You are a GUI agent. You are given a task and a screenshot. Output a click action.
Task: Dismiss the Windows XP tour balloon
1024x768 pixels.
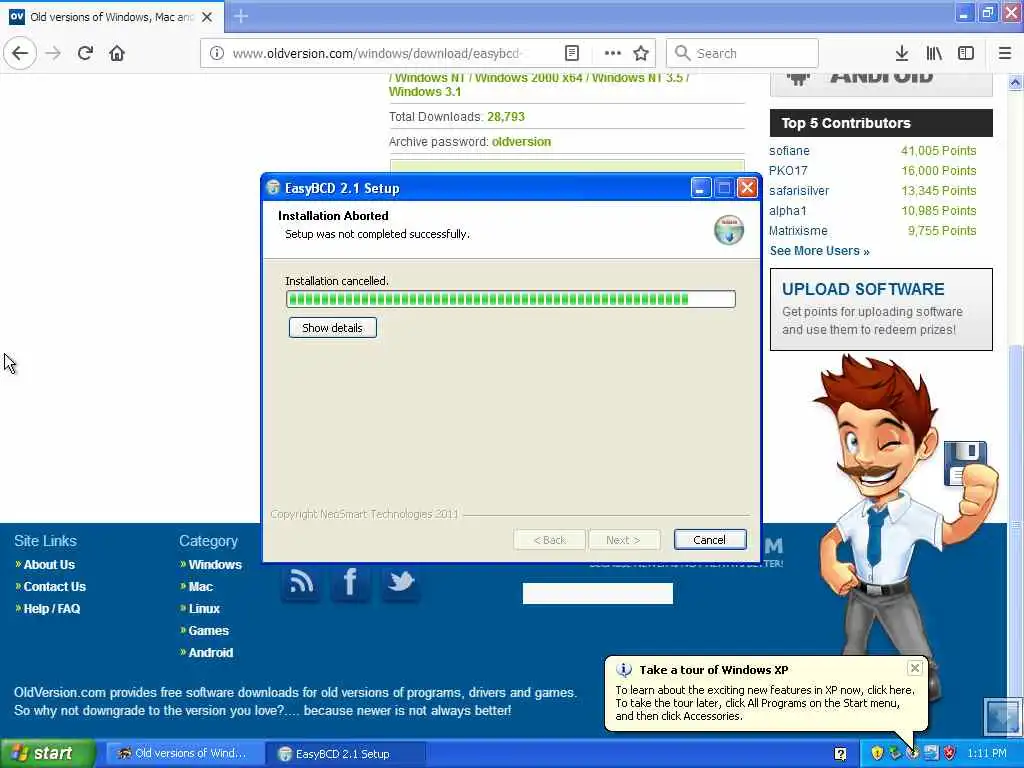tap(915, 668)
